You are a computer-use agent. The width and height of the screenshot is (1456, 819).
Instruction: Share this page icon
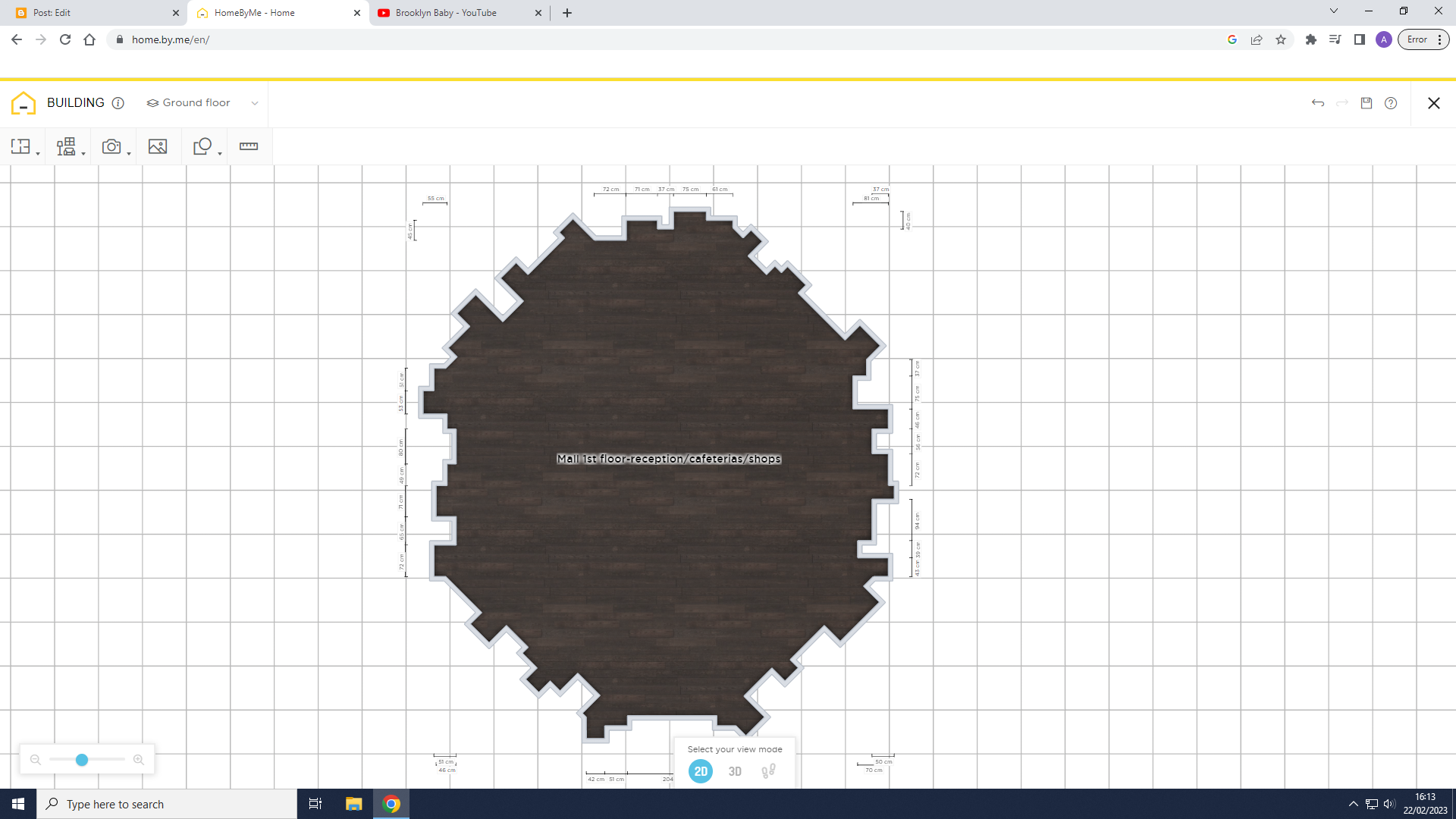point(1257,39)
